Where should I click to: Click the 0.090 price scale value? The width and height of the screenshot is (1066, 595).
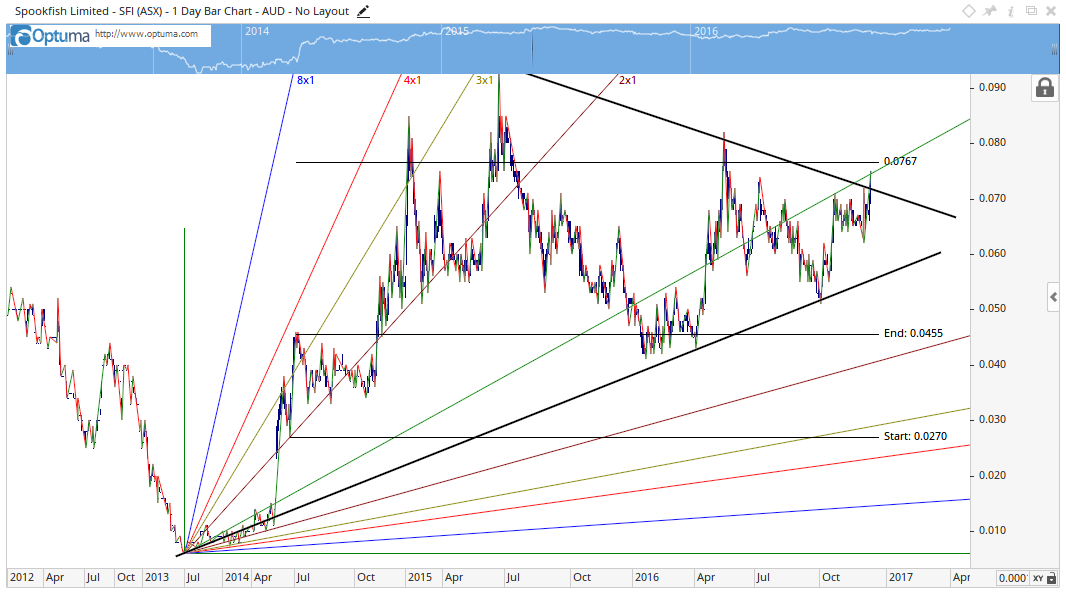coord(993,87)
